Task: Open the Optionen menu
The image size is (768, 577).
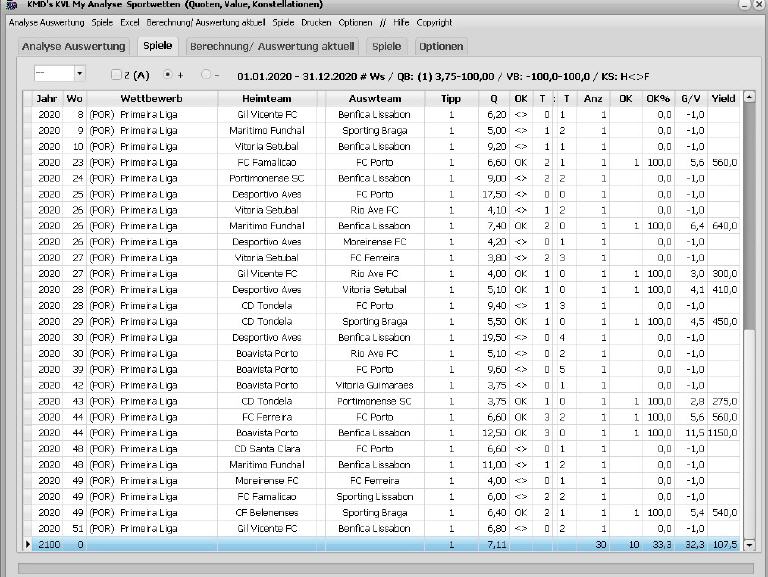Action: point(355,23)
